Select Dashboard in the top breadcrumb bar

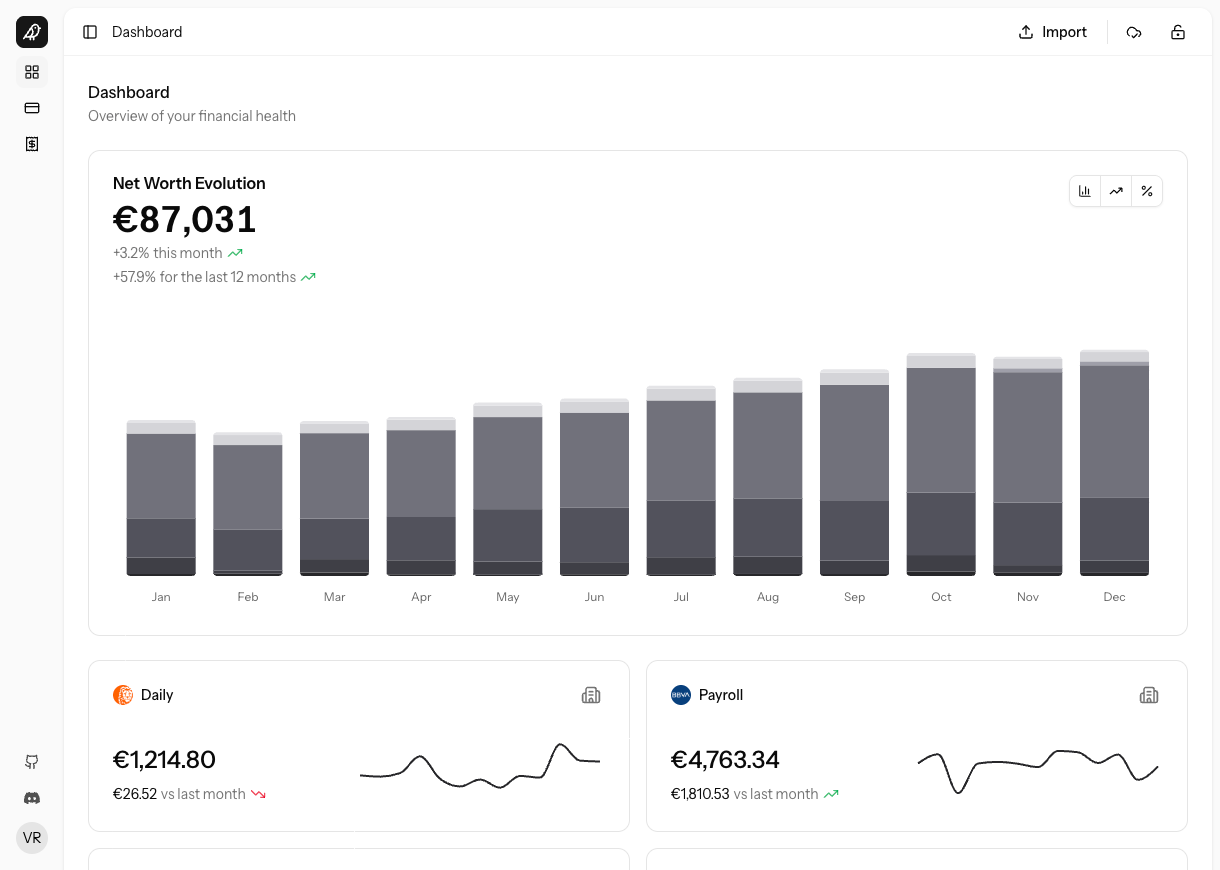coord(147,31)
